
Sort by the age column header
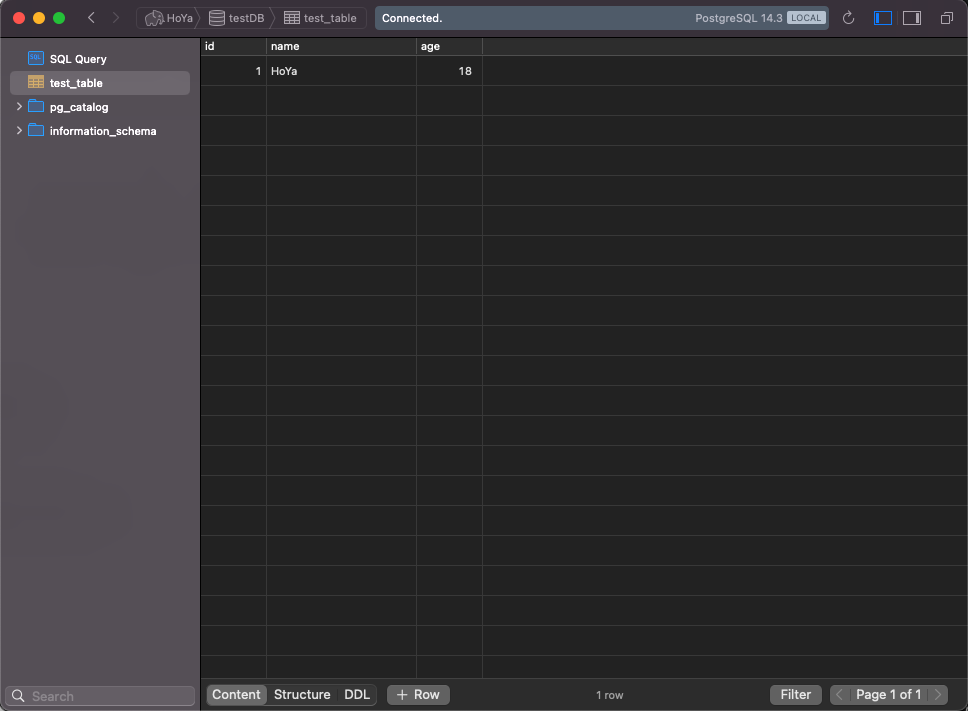click(449, 46)
